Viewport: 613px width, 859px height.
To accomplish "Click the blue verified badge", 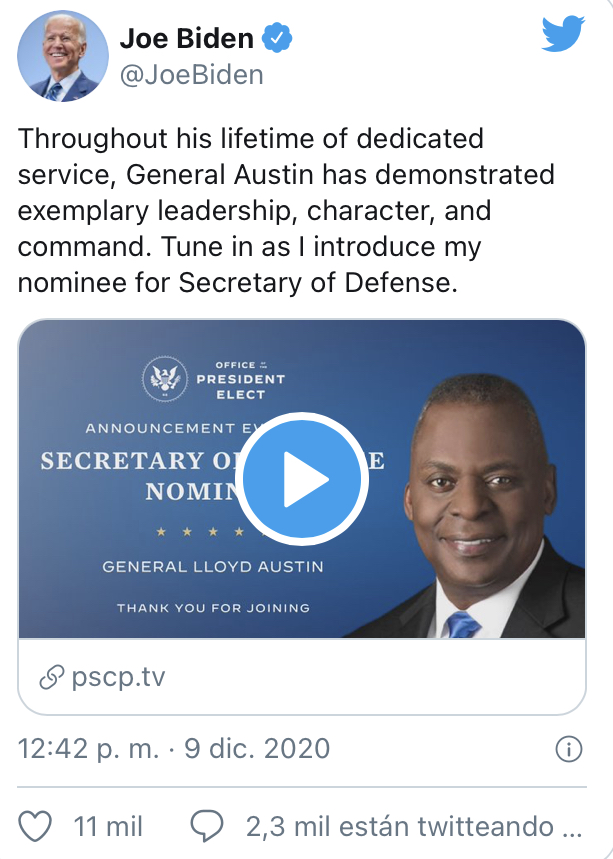I will pyautogui.click(x=277, y=38).
